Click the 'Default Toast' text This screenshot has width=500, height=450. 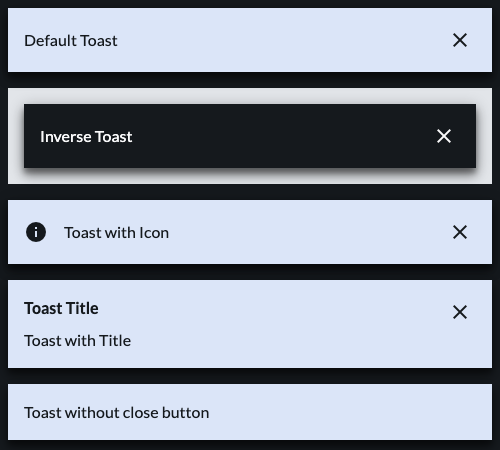(71, 41)
